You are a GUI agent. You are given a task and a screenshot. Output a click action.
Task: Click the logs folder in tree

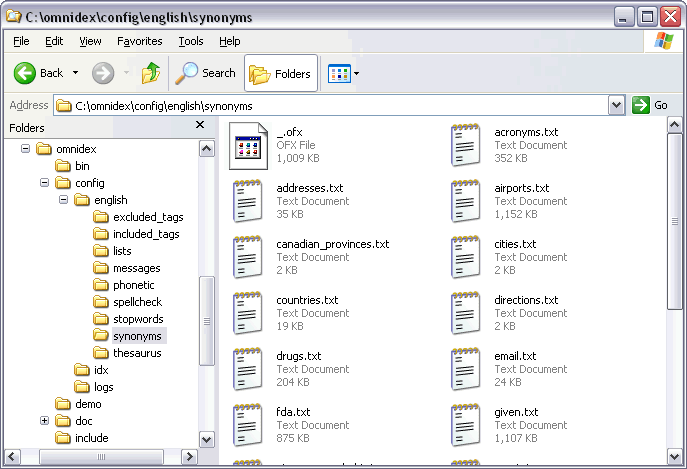[94, 387]
